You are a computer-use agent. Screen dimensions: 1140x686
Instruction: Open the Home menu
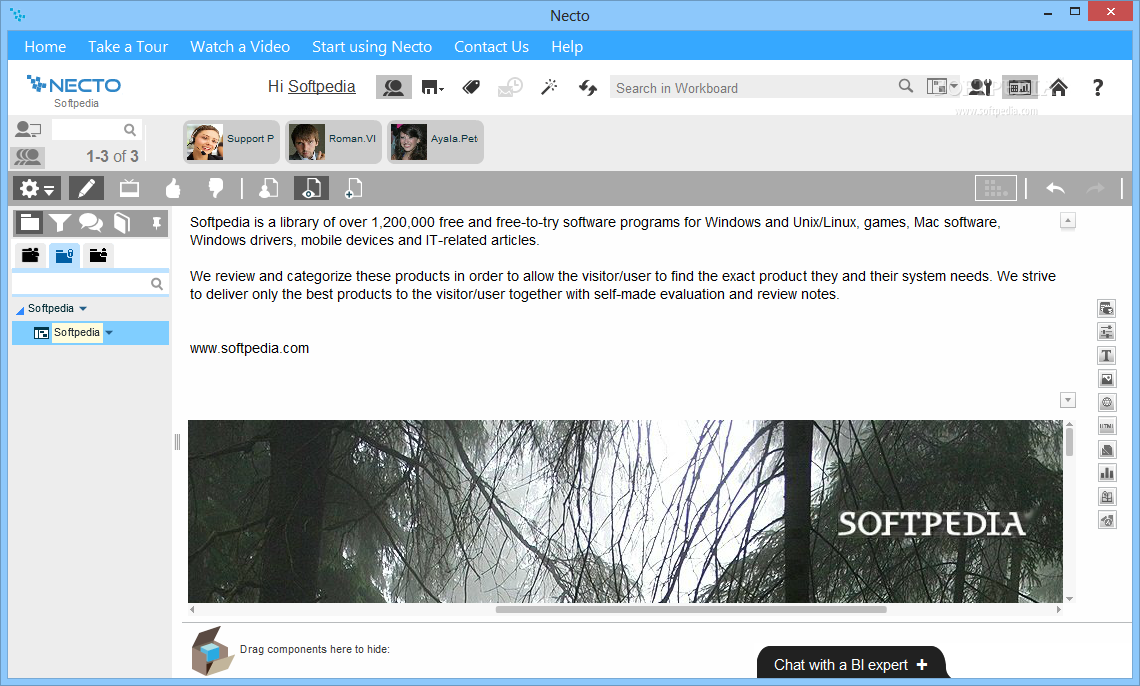pos(45,47)
